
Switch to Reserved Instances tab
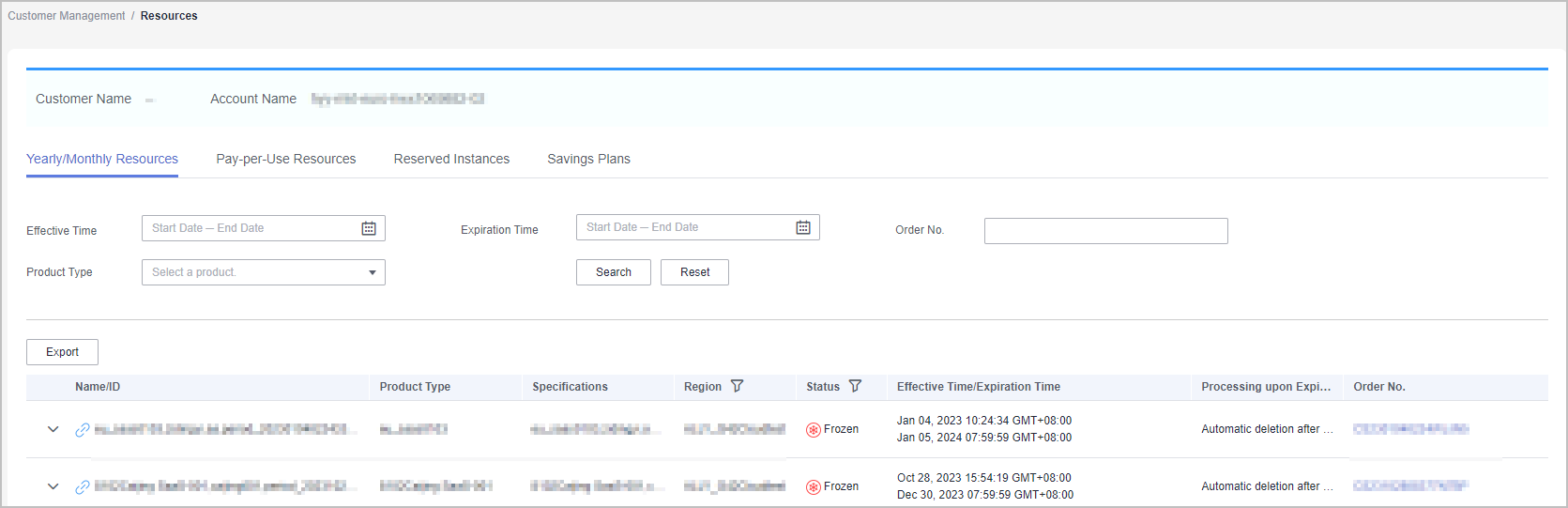(451, 159)
